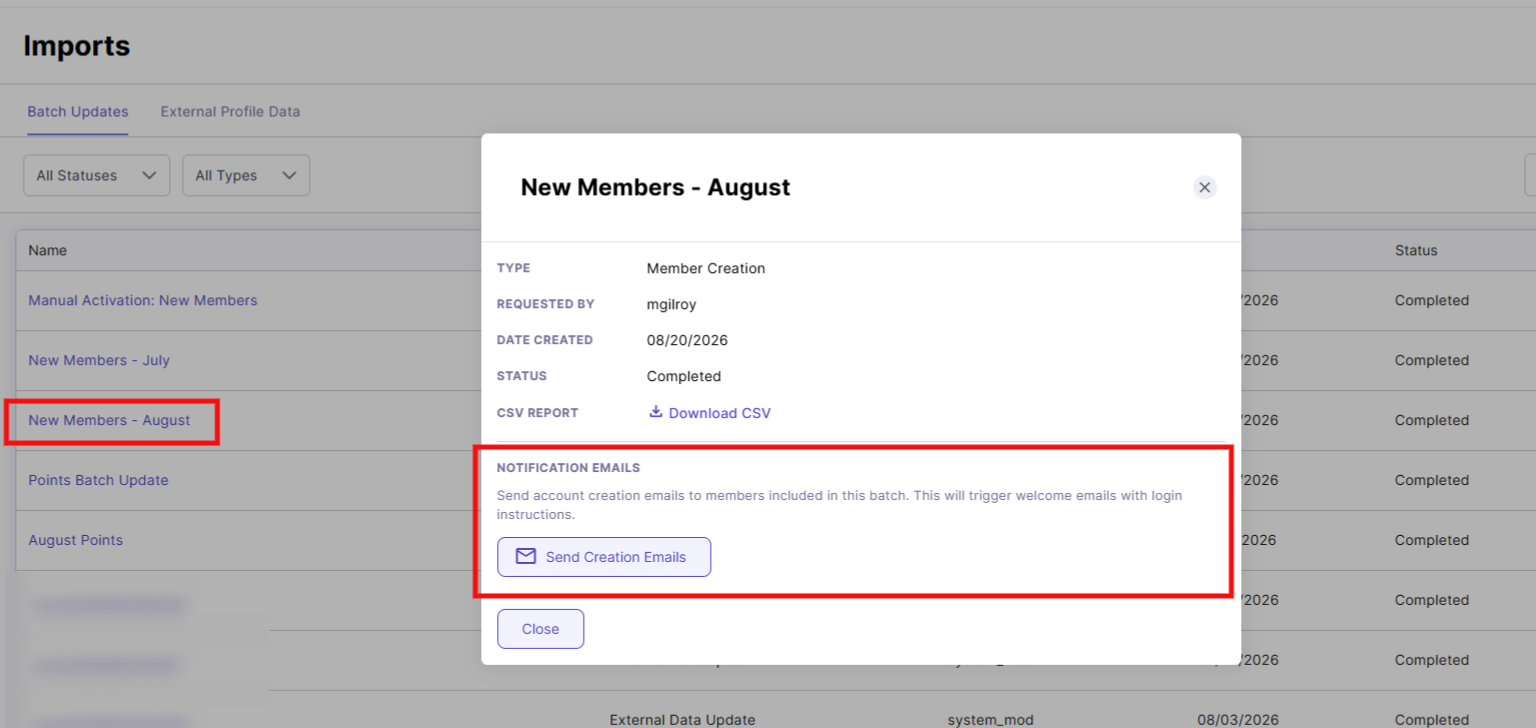Click the 08/20/2026 date created value
This screenshot has height=728, width=1536.
tap(687, 340)
